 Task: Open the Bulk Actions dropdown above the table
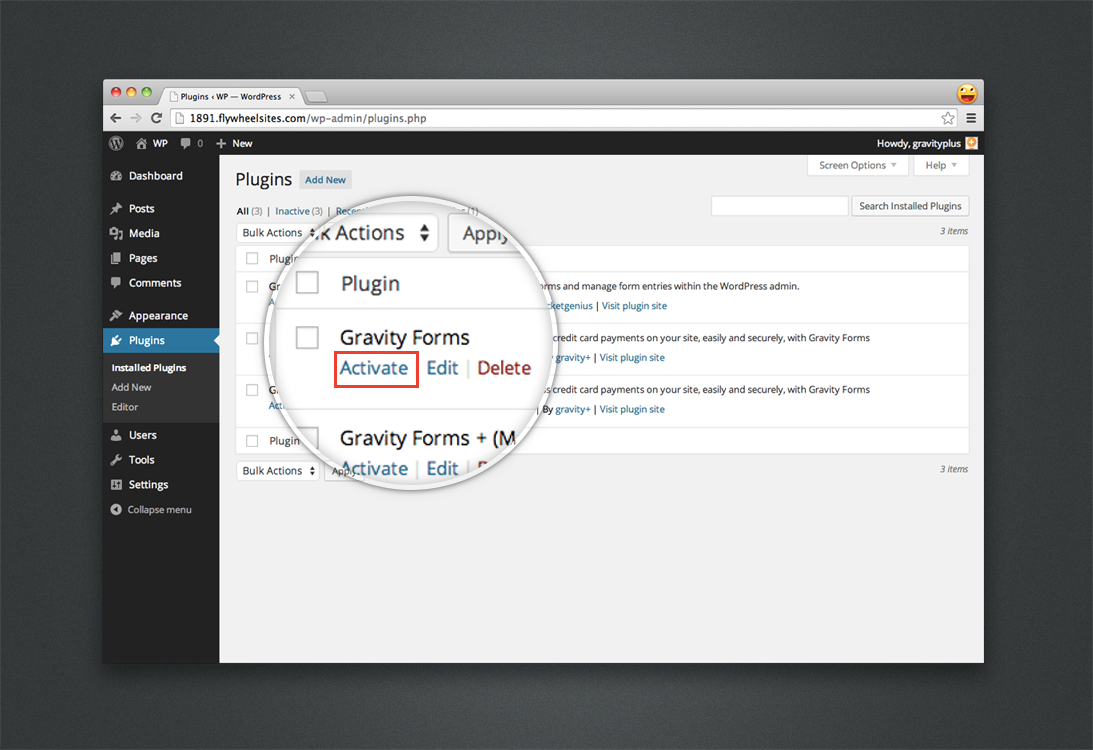(278, 233)
